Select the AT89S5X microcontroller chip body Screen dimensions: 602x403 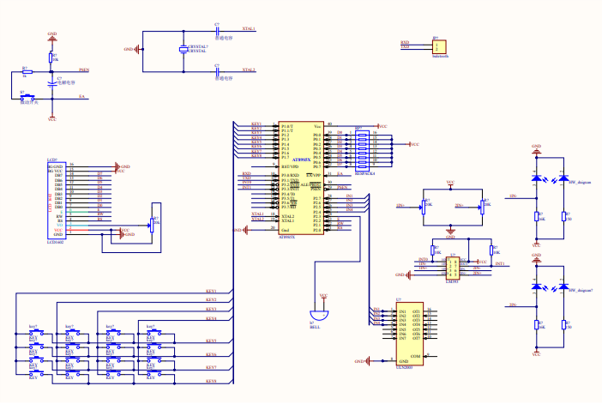click(x=301, y=178)
